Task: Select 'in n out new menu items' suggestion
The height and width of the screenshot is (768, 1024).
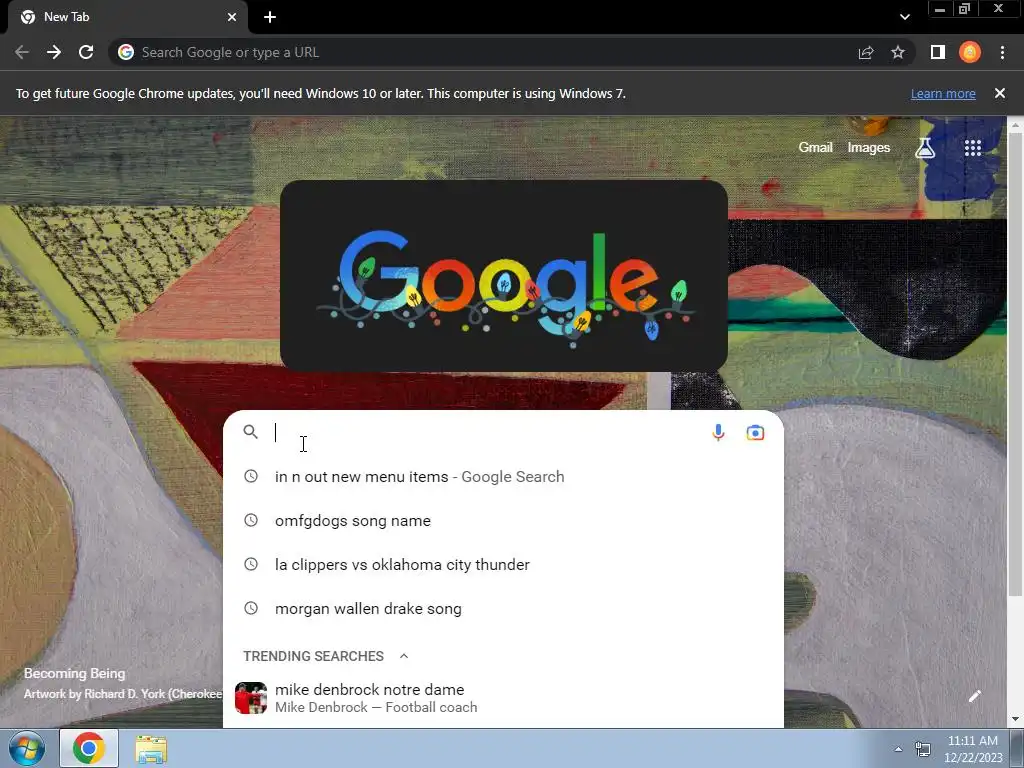Action: pos(504,477)
